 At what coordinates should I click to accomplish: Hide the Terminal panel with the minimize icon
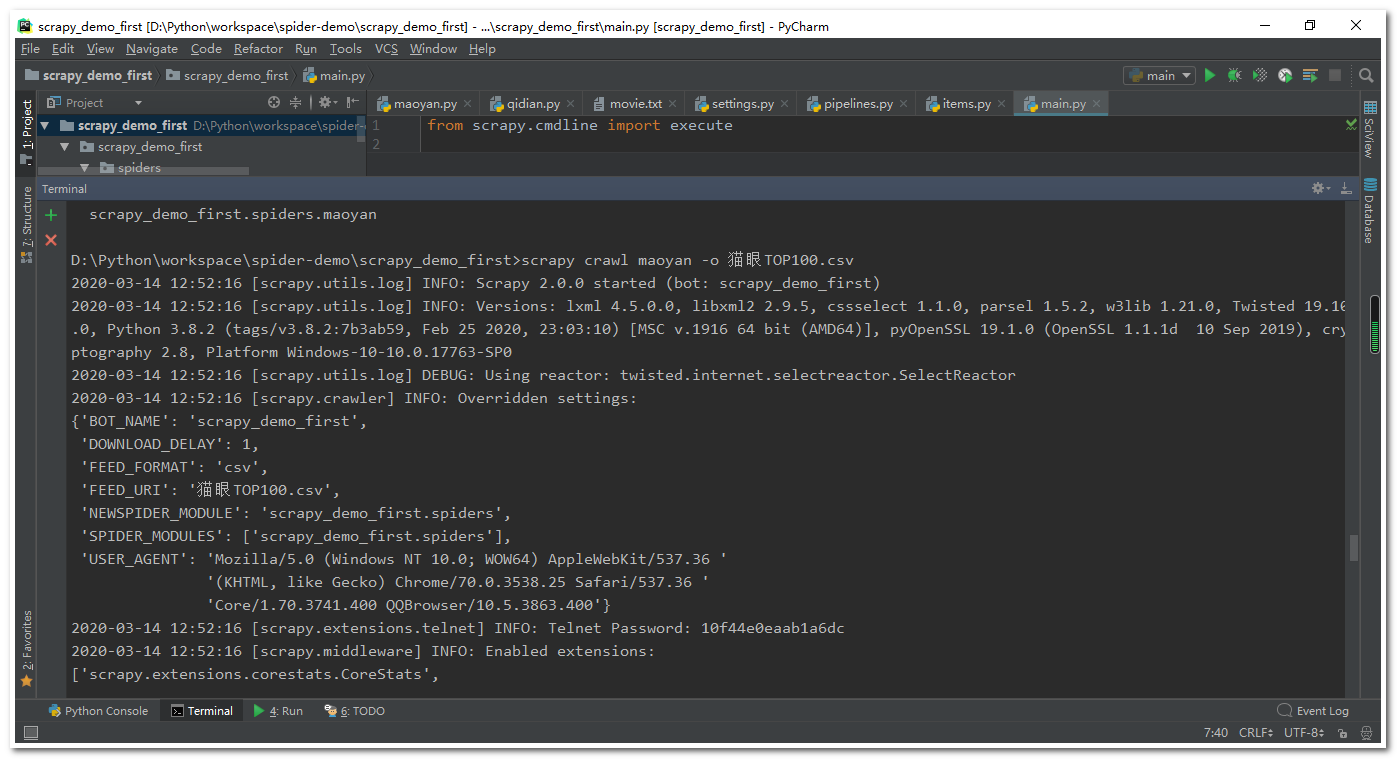[x=1346, y=188]
